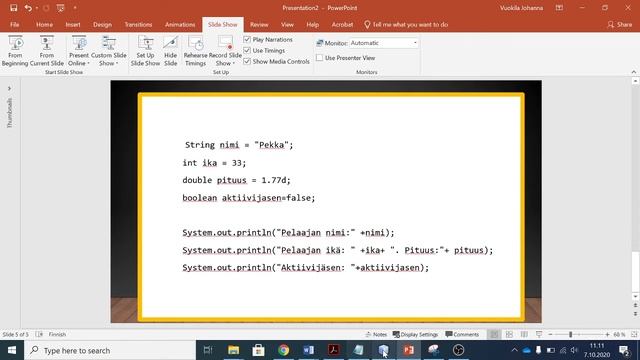Open Task View on taskbar

point(208,350)
